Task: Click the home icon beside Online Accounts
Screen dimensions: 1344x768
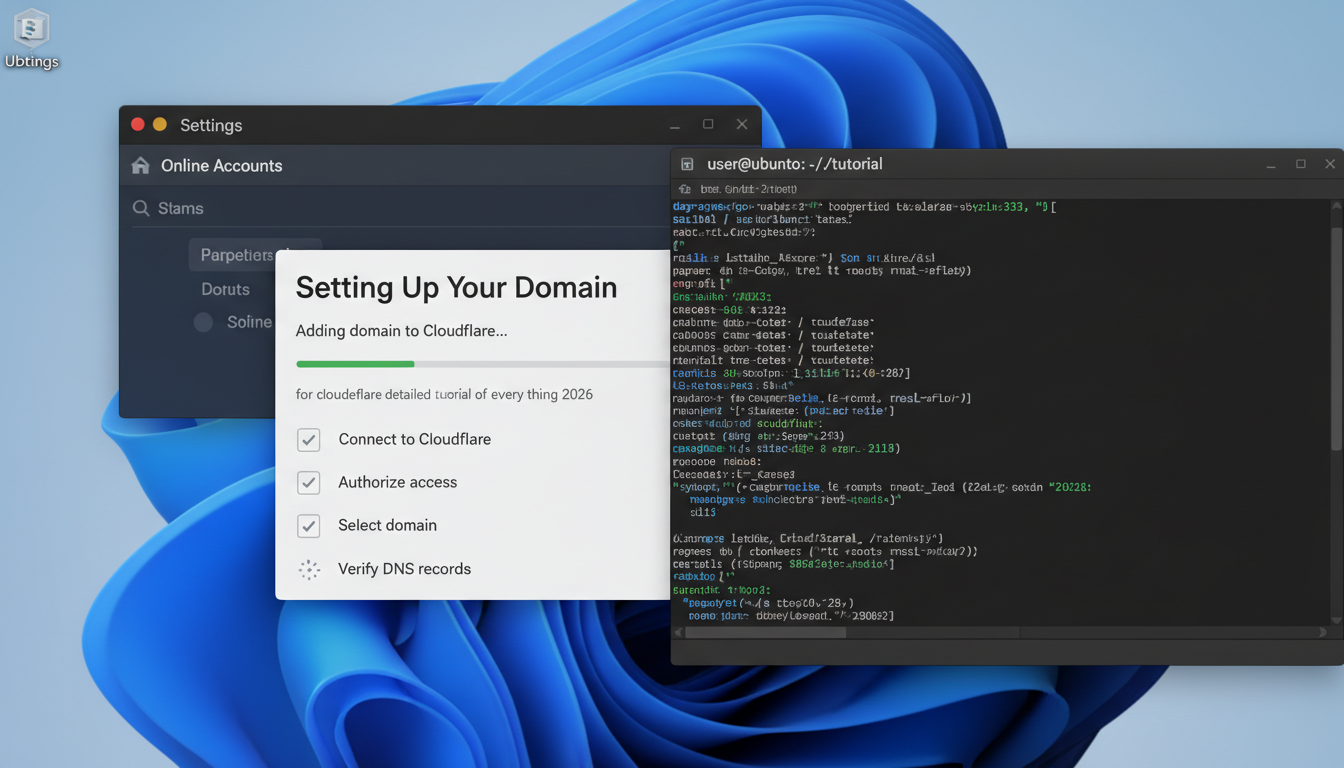Action: pyautogui.click(x=140, y=166)
